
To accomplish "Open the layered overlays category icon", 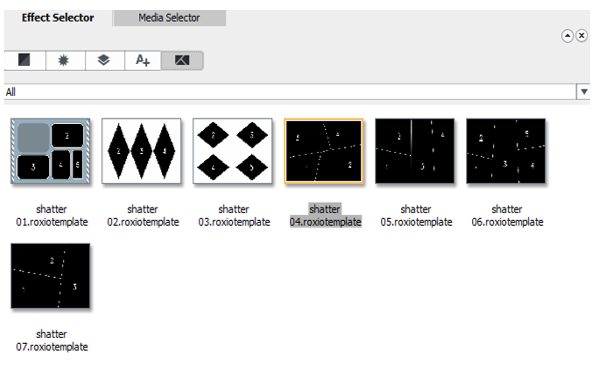I will (104, 60).
